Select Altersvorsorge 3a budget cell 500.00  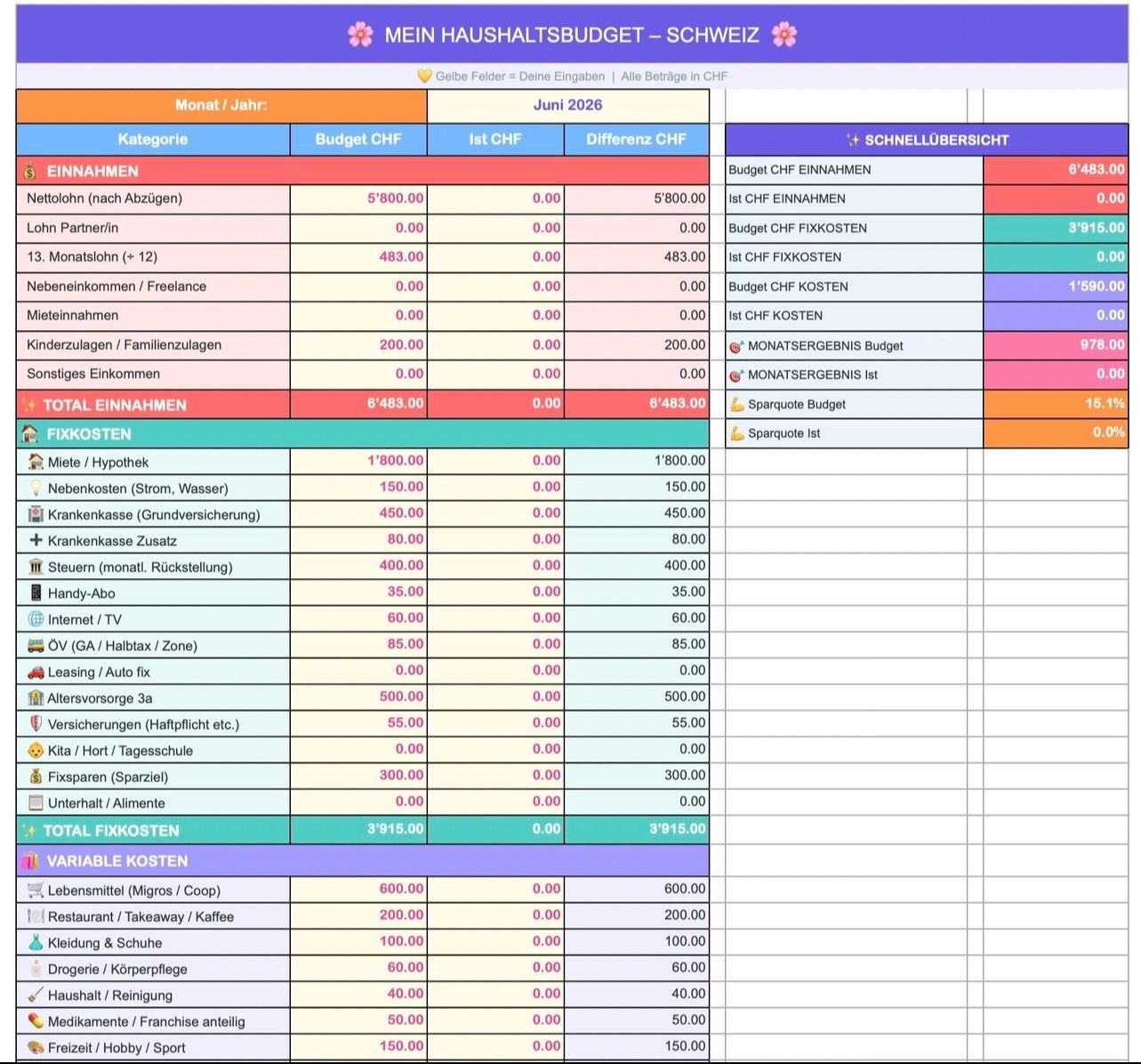tap(358, 697)
